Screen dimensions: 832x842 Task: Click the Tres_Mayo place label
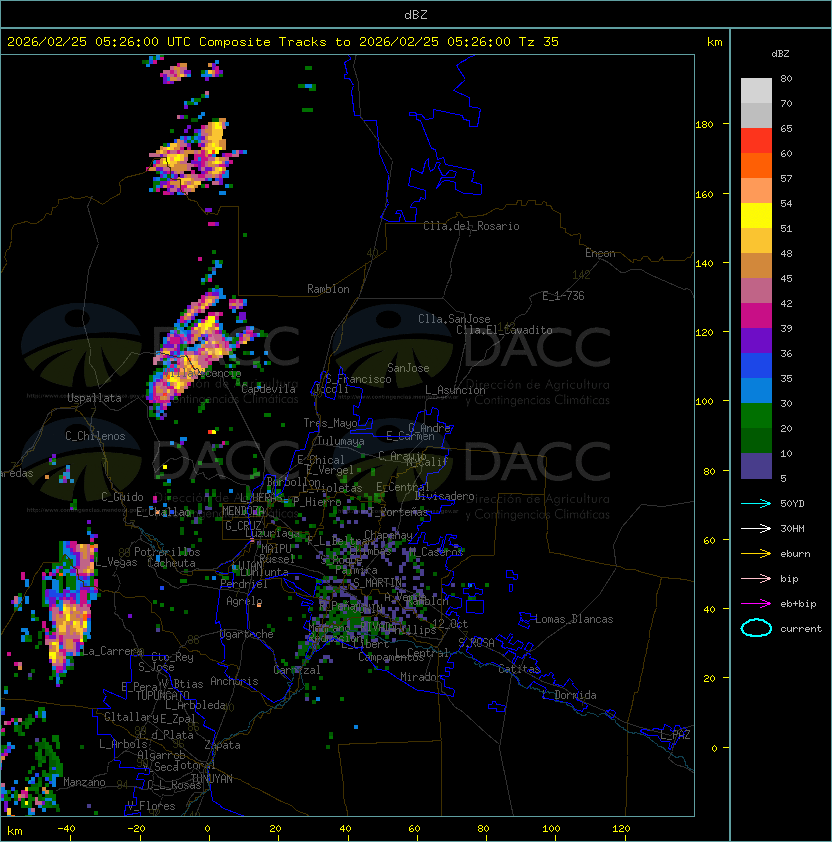tap(330, 423)
